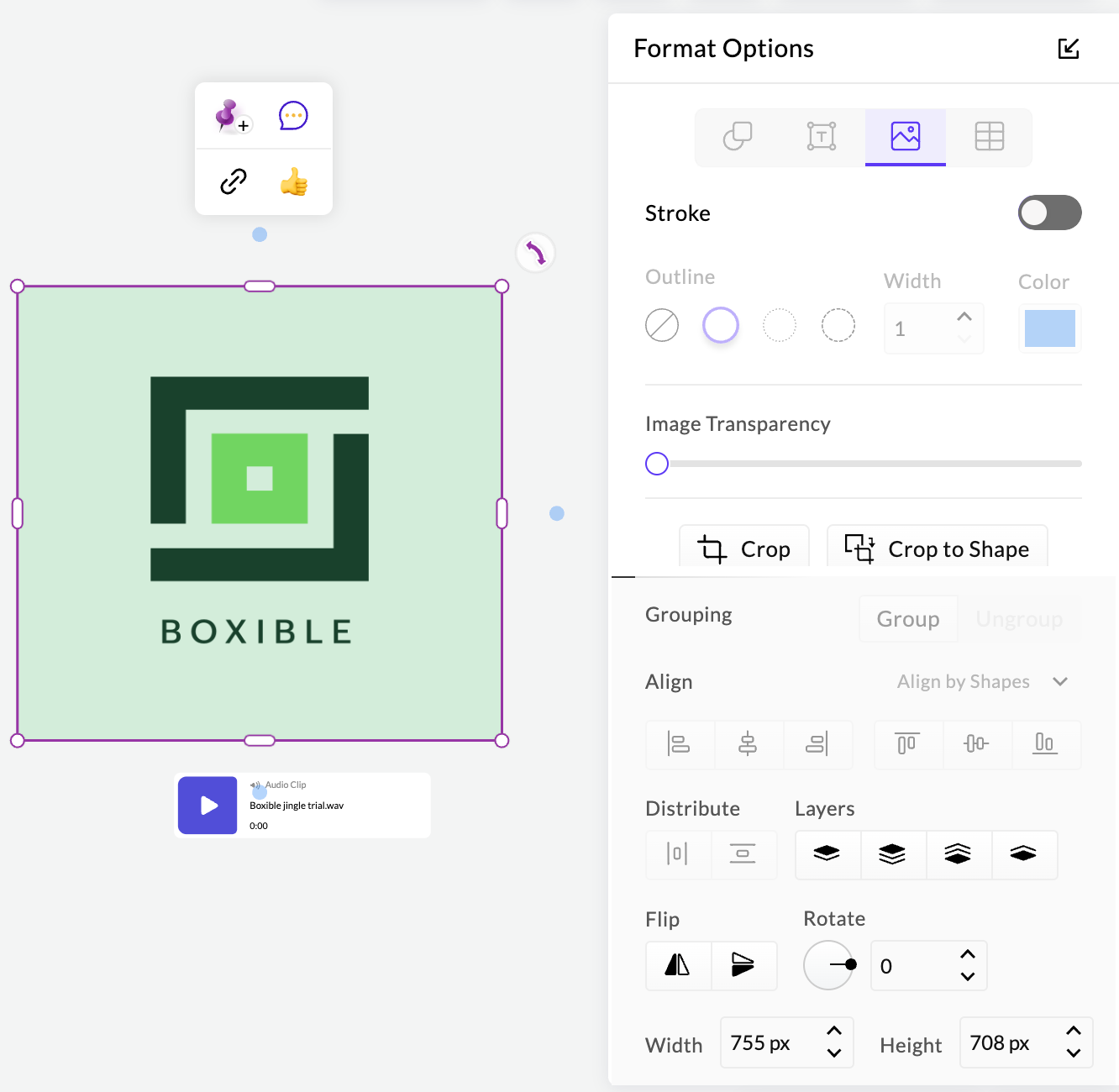
Task: Align objects to the top
Action: 908,744
